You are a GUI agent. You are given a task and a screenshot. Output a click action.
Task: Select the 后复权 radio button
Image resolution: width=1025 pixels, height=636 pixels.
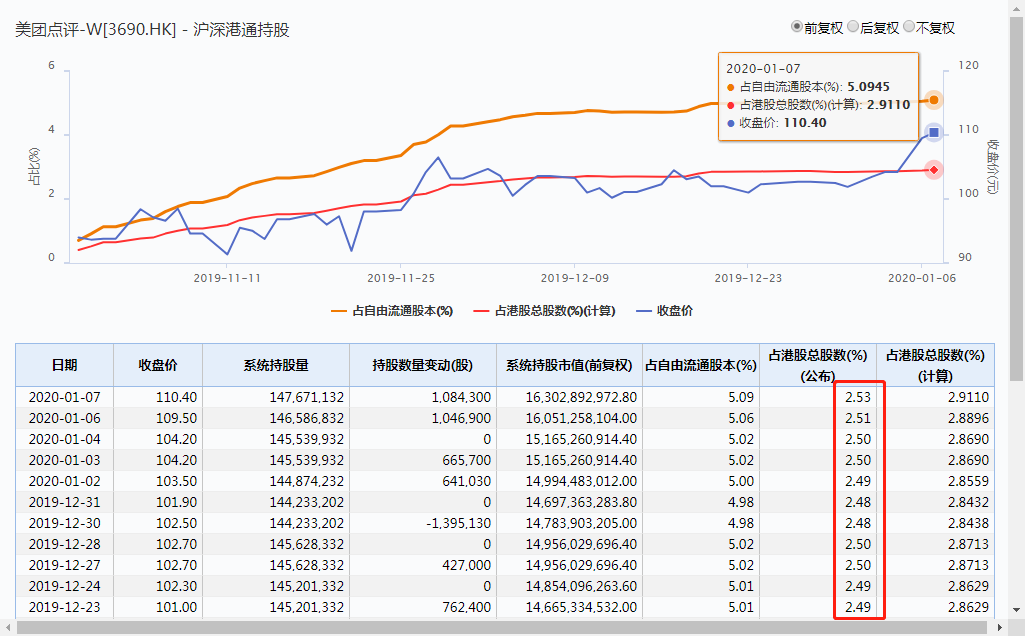(853, 28)
